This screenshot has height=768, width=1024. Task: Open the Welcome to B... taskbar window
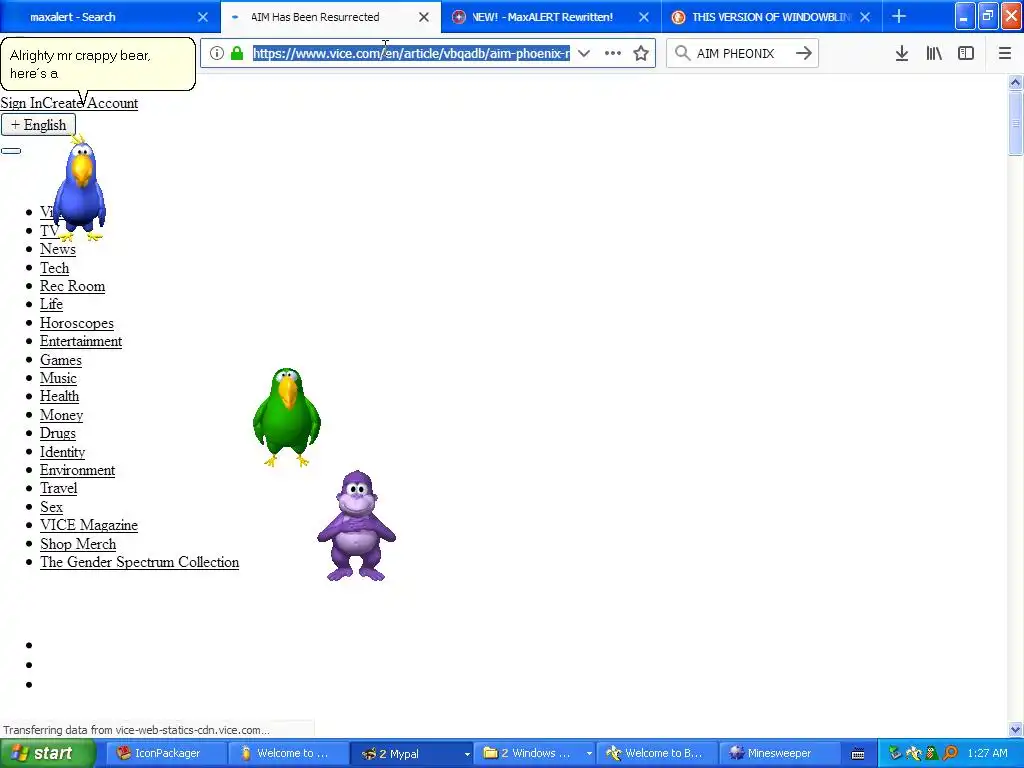[x=657, y=753]
